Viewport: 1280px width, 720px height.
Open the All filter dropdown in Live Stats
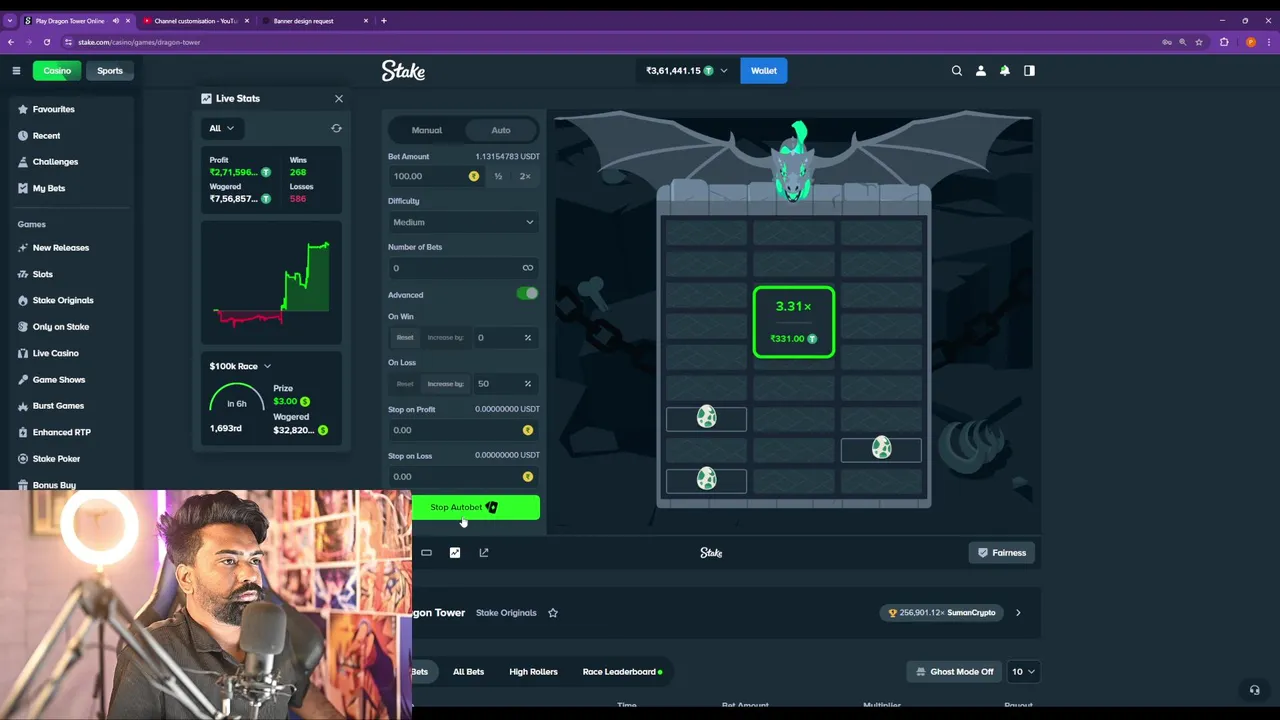(221, 128)
